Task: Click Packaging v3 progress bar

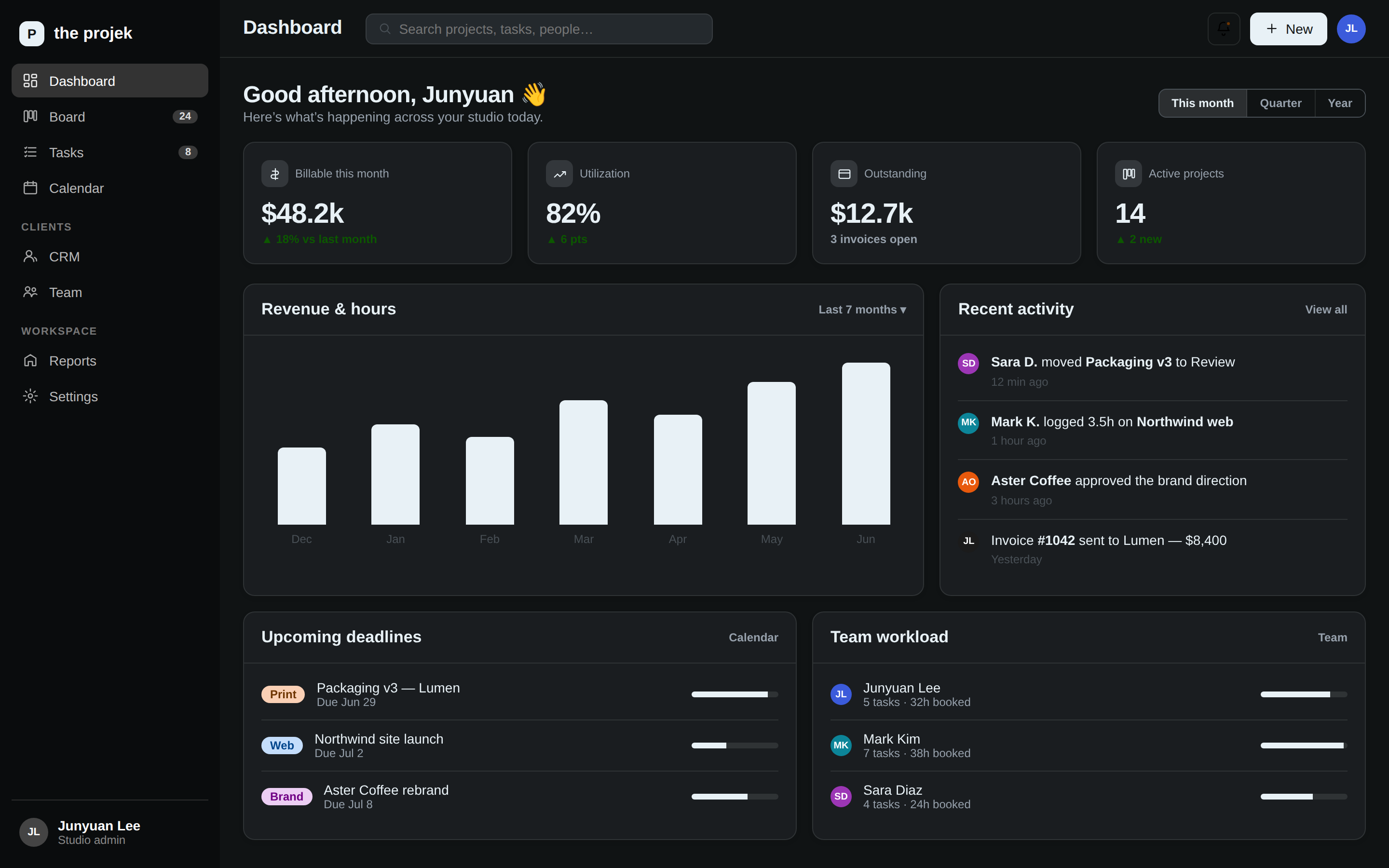Action: [735, 694]
